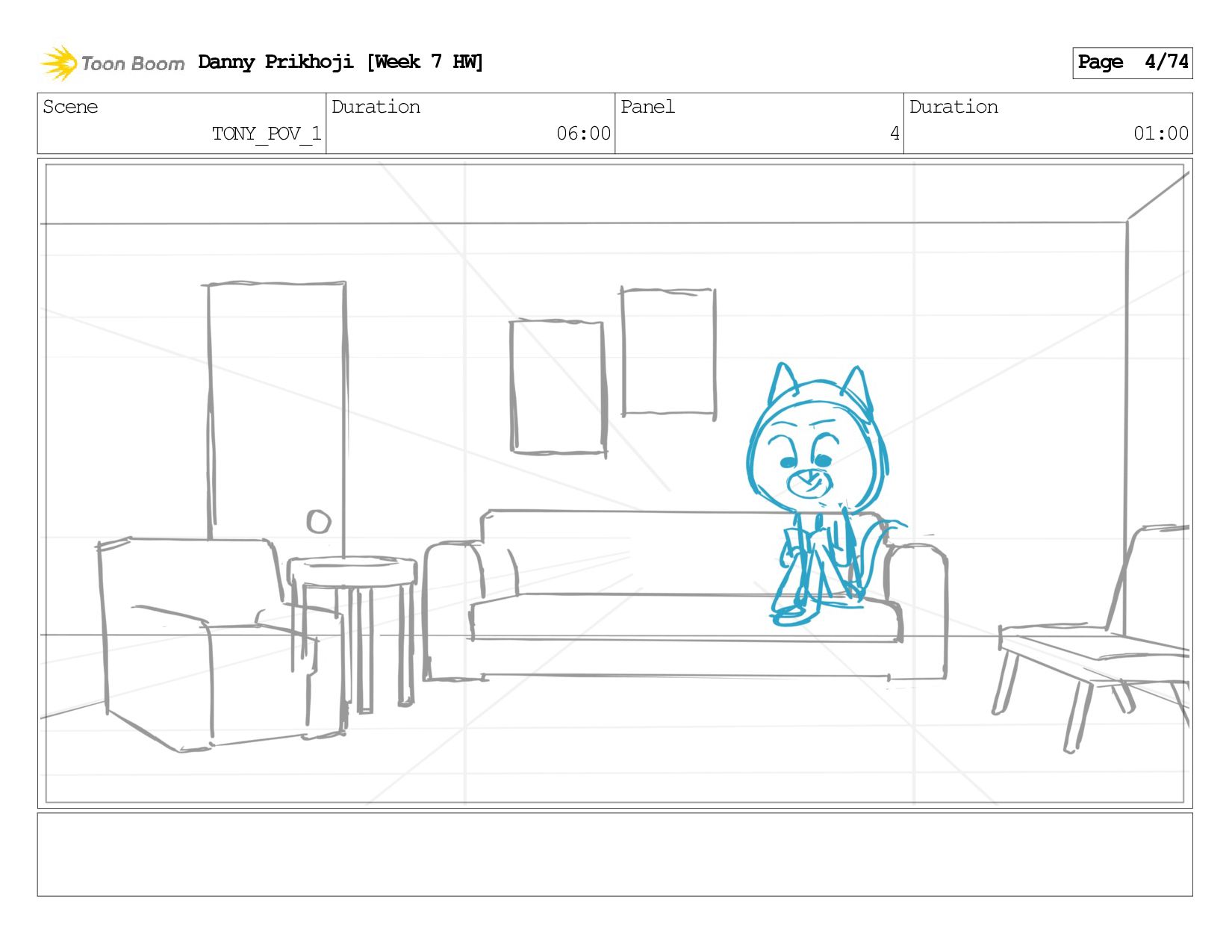This screenshot has height=952, width=1232.
Task: Click the scene duration value '06:00'
Action: tap(583, 134)
